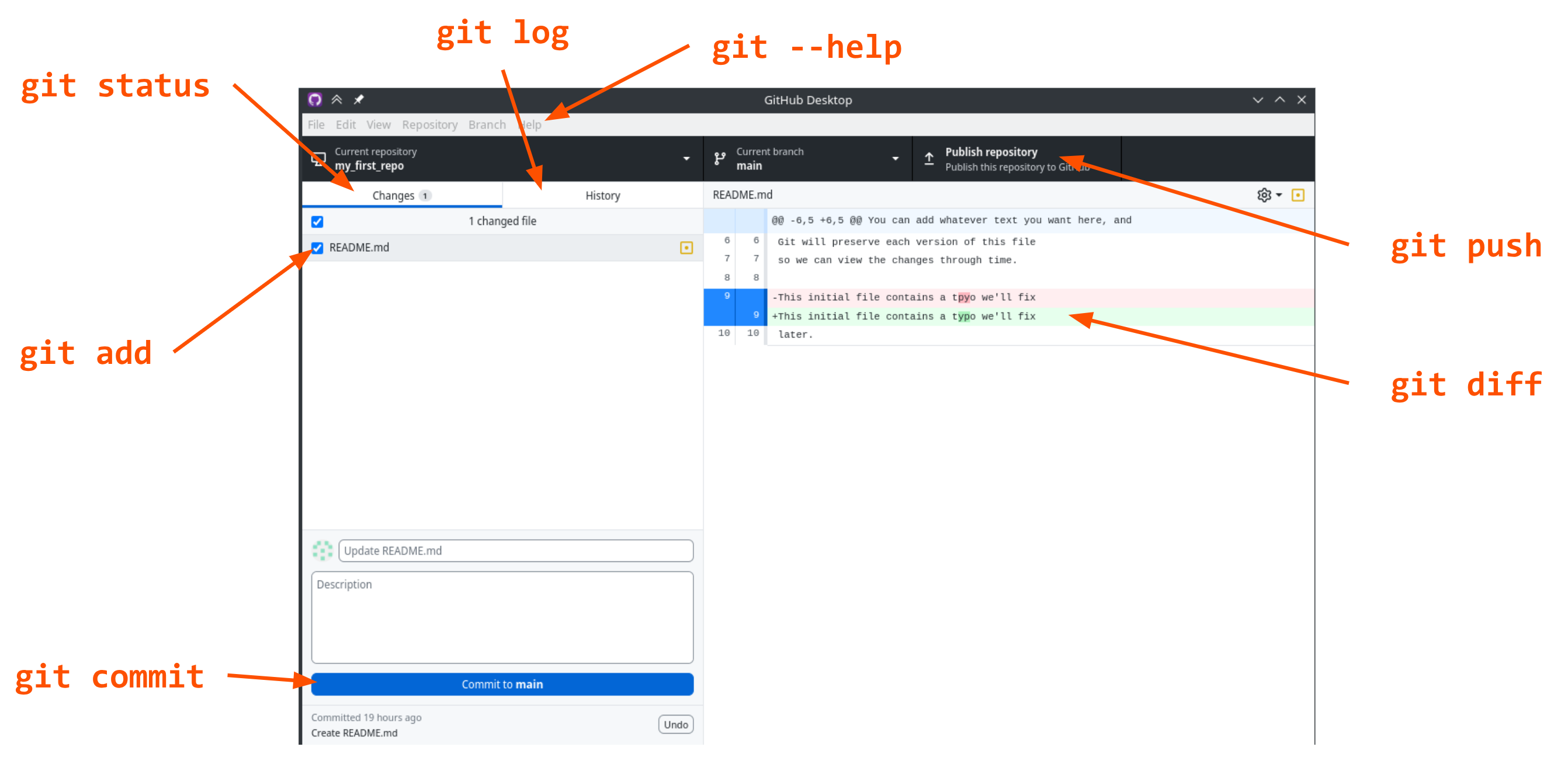Click the Description text area
This screenshot has width=1568, height=771.
click(x=502, y=617)
